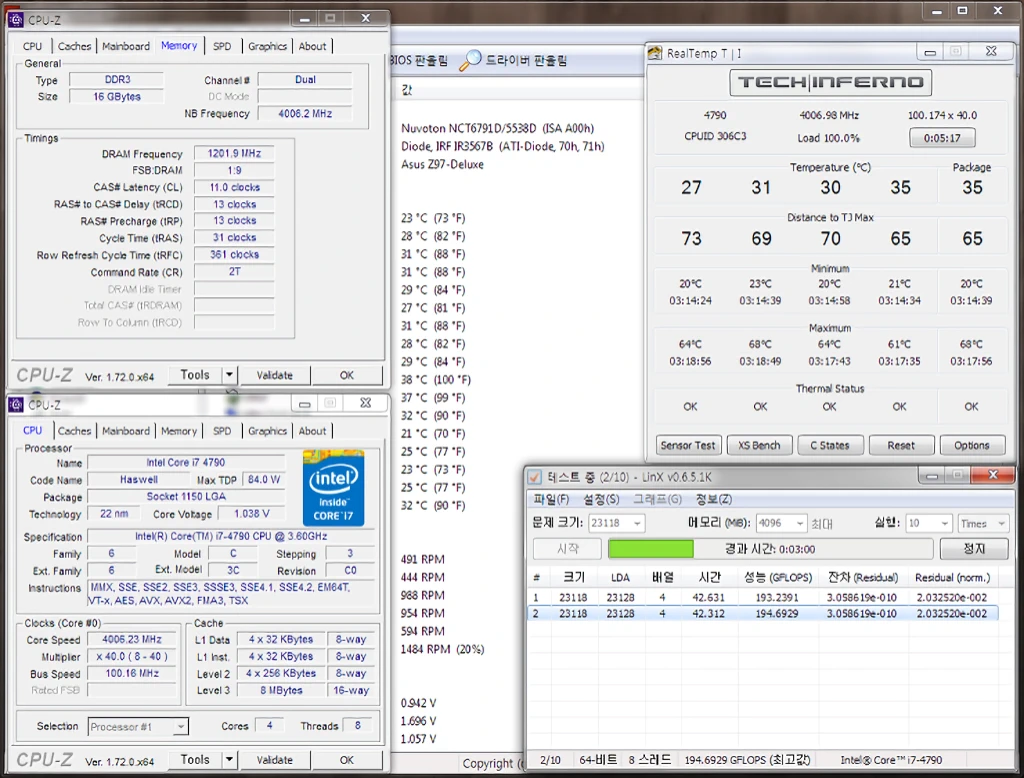The width and height of the screenshot is (1024, 778).
Task: Click the Asus Z97-Deluxe text
Action: point(442,165)
